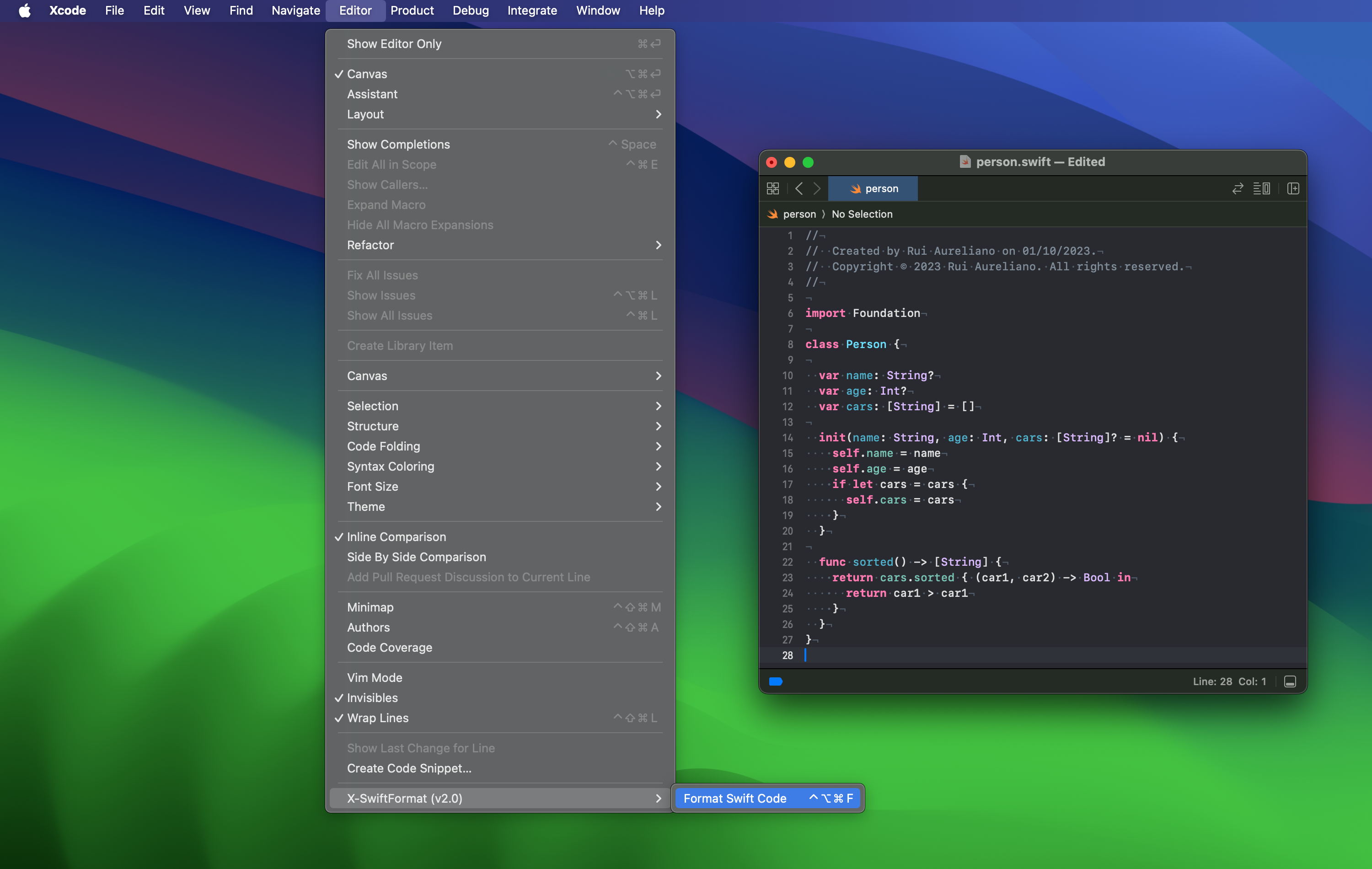
Task: Enable Vim Mode
Action: (x=500, y=677)
